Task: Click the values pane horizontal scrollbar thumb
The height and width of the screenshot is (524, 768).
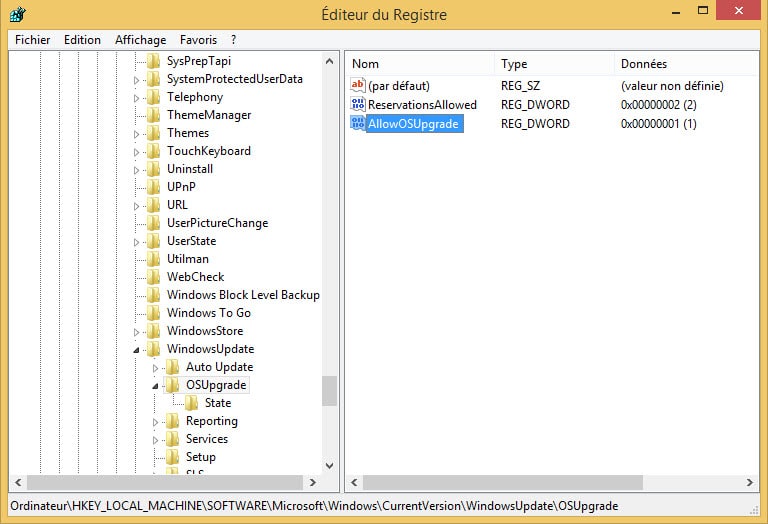Action: 503,482
